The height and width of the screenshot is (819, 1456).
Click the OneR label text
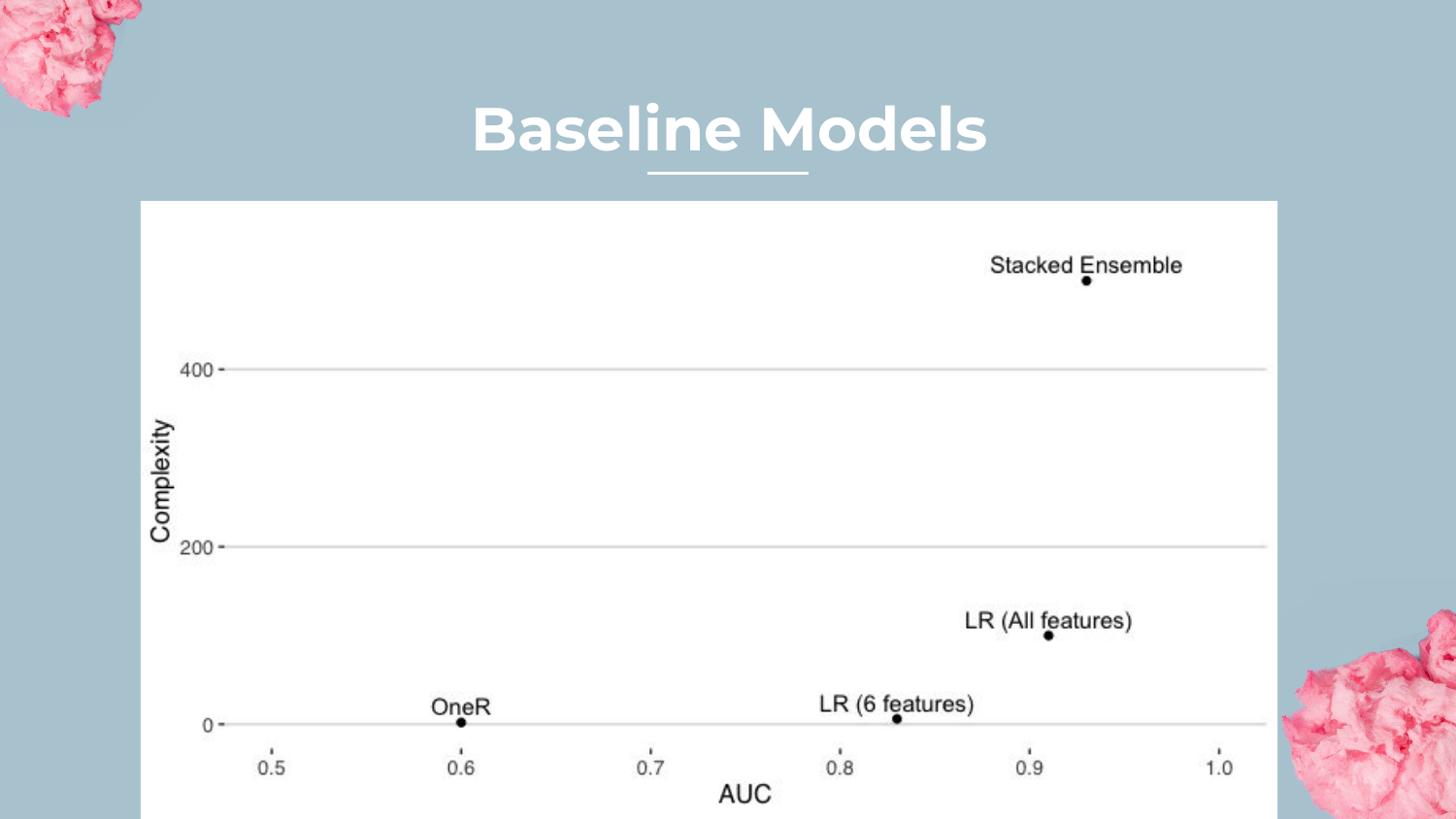(x=461, y=706)
